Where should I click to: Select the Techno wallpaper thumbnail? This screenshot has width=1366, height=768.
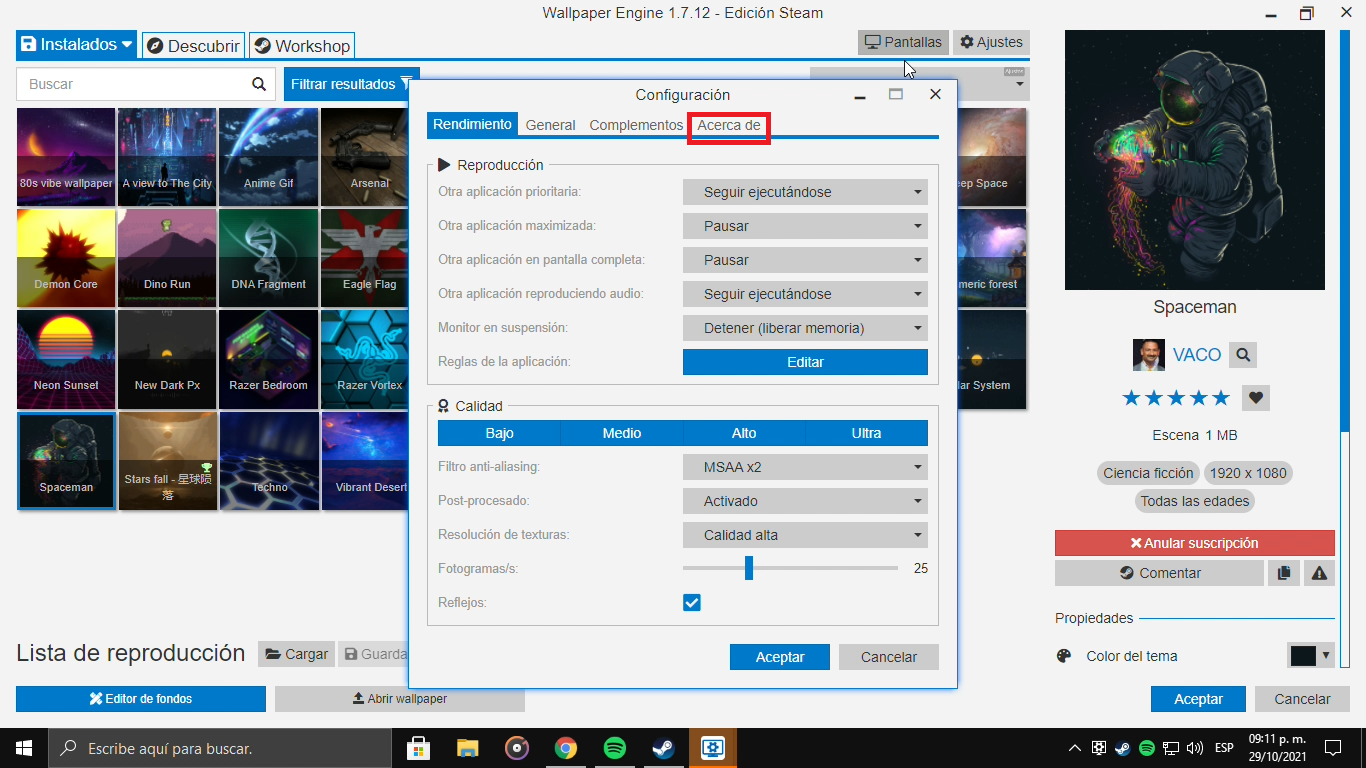[x=269, y=461]
